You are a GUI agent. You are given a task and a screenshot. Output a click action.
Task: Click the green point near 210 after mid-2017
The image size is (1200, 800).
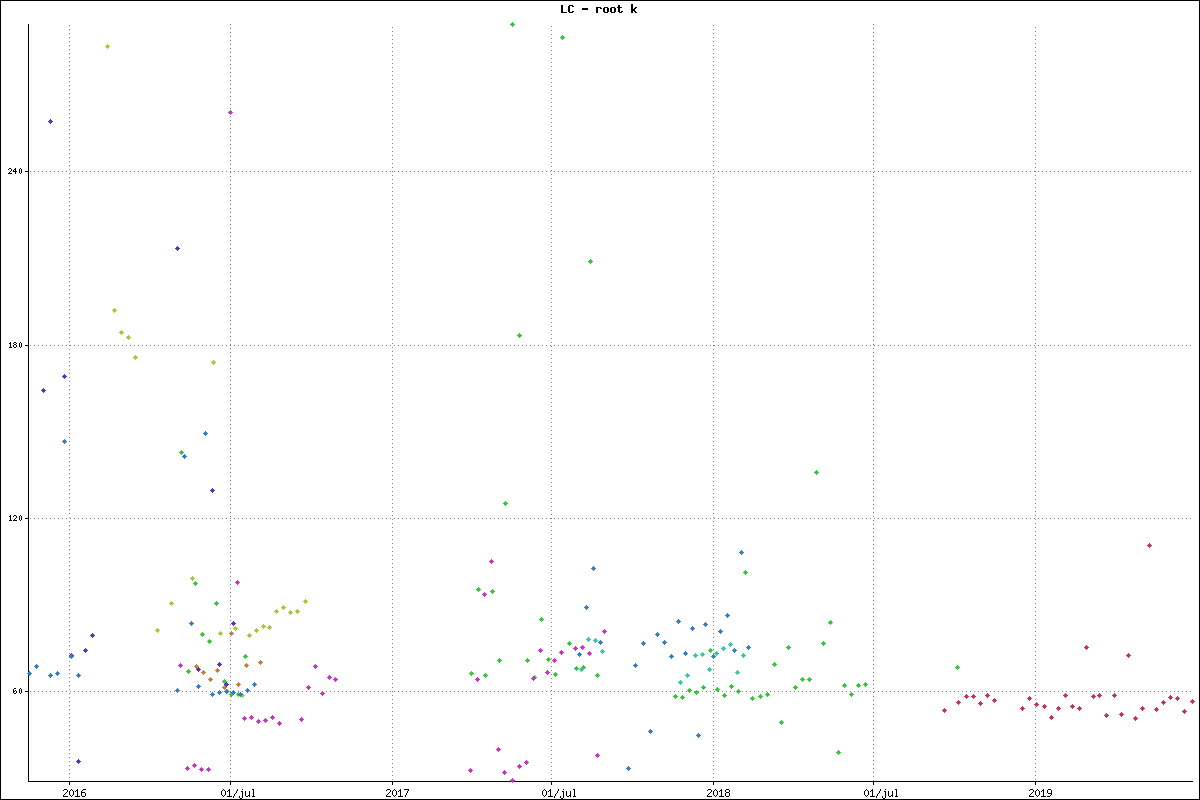coord(590,261)
